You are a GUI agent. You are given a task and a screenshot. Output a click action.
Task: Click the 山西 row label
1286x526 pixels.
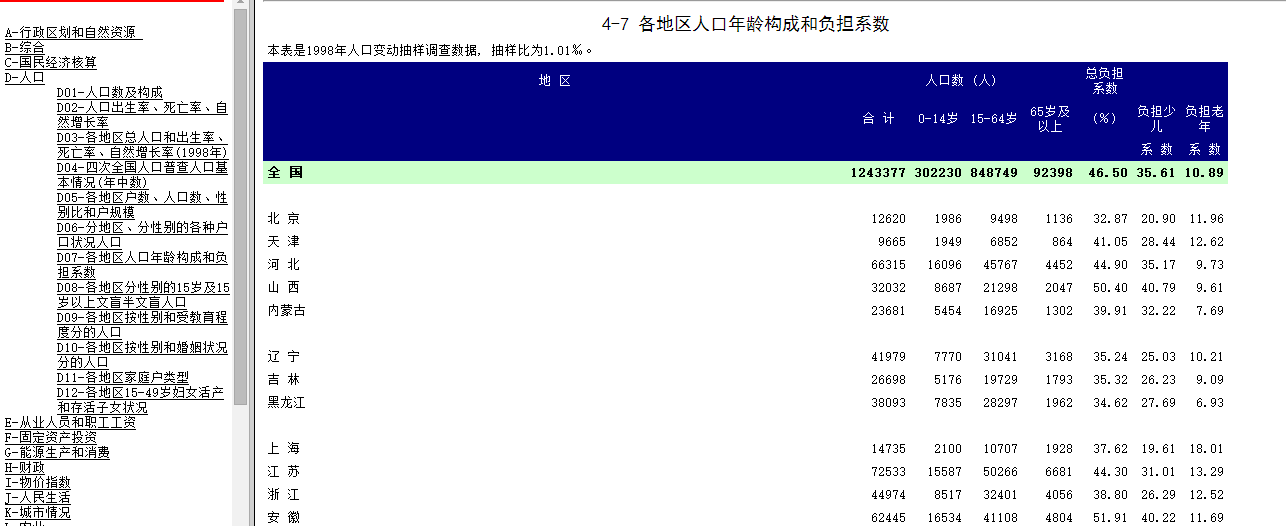point(283,288)
